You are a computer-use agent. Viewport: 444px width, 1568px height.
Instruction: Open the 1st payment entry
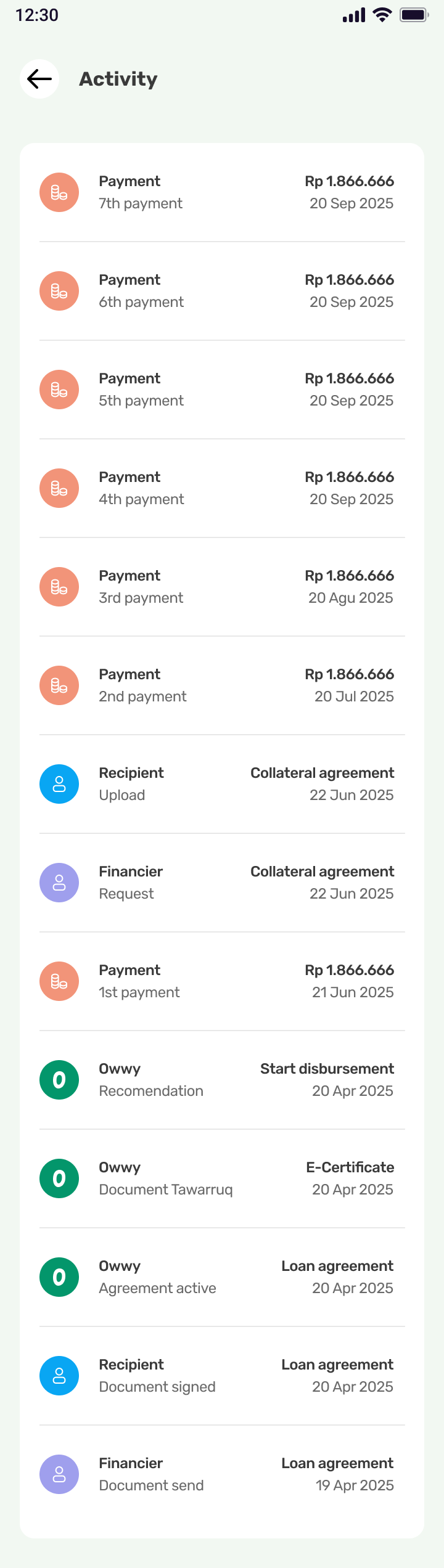pos(222,981)
